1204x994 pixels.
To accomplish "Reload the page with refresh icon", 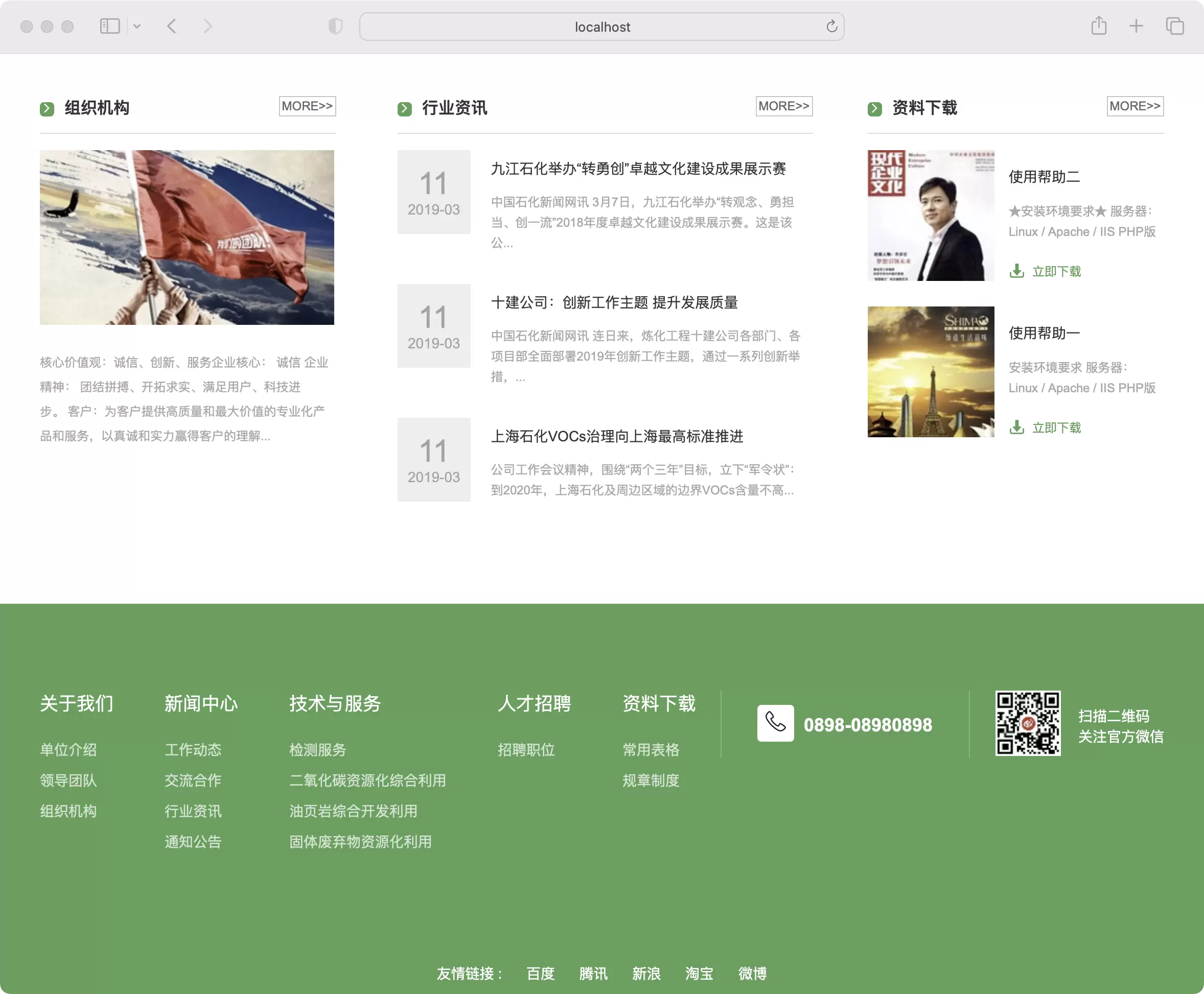I will coord(831,27).
